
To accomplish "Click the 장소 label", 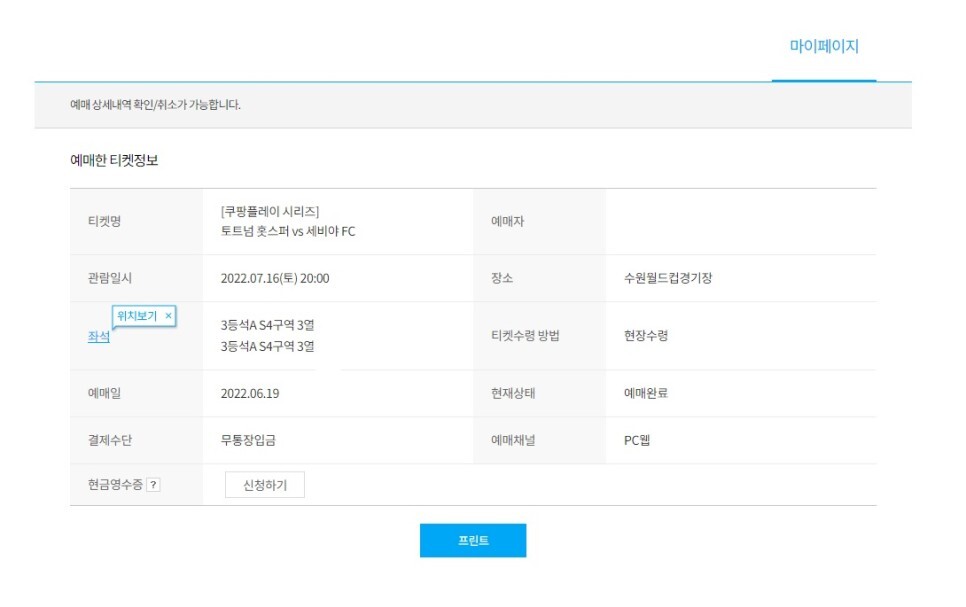I will (x=501, y=278).
